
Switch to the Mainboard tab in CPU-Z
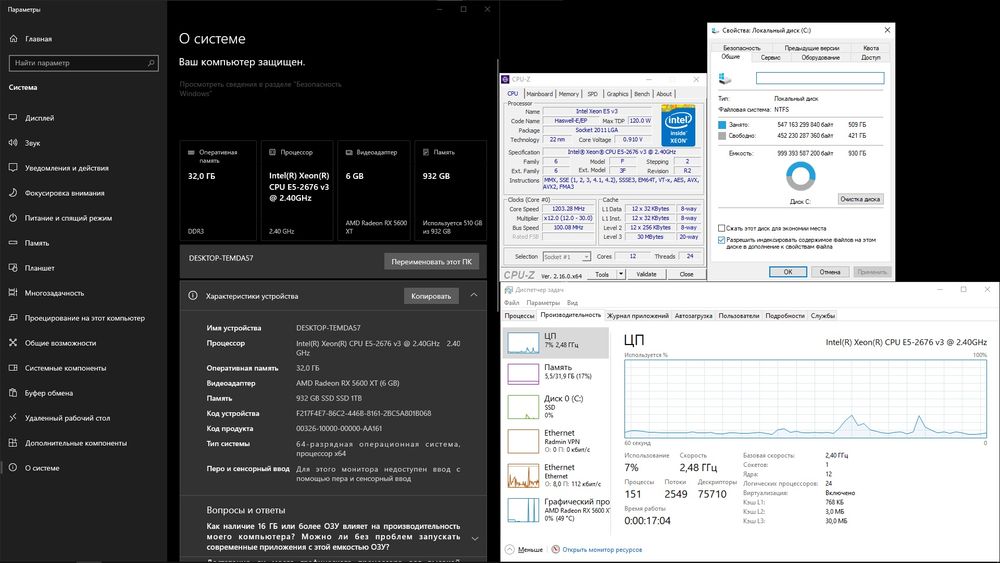pos(540,94)
